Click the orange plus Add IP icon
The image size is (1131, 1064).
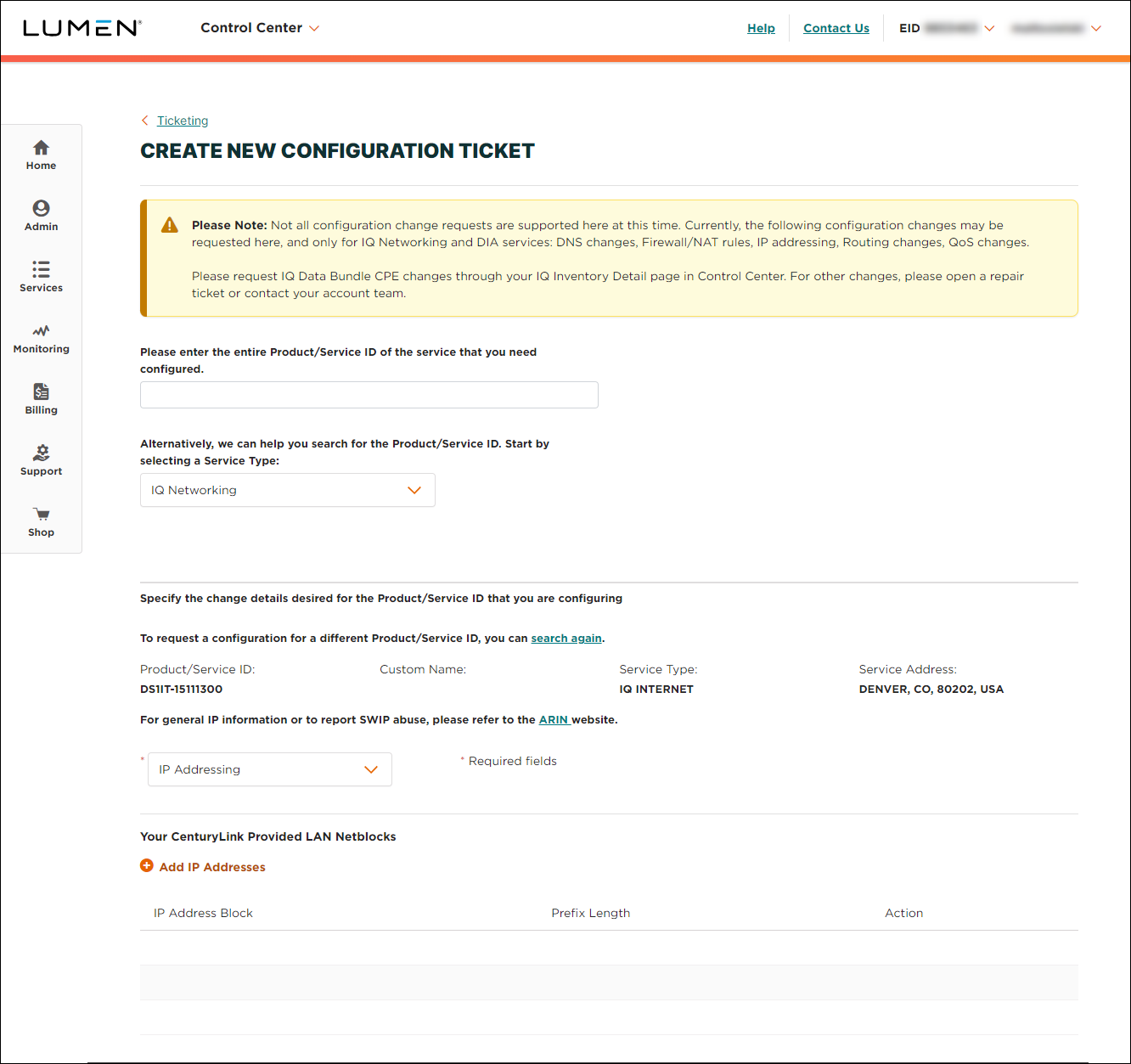point(147,866)
